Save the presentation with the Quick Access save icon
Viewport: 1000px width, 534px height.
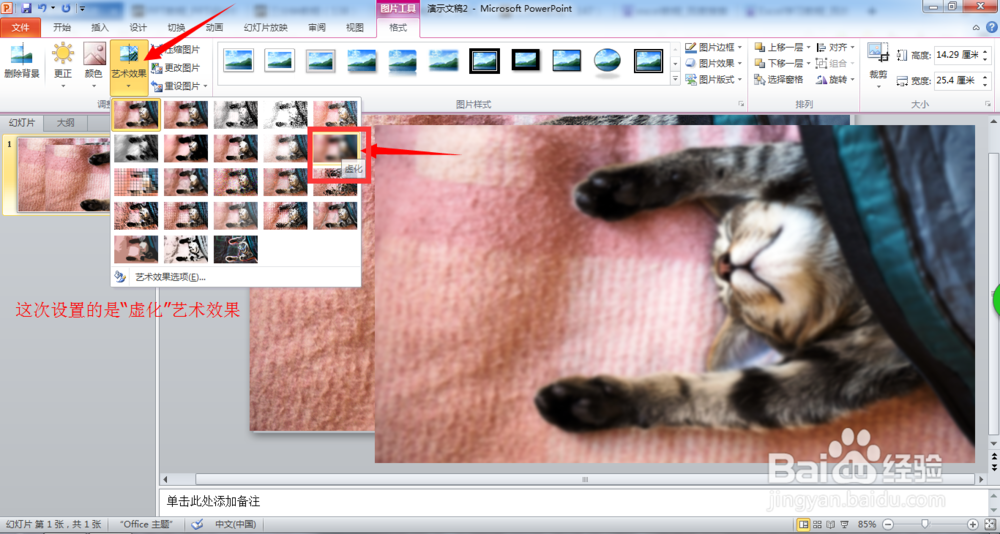(26, 8)
